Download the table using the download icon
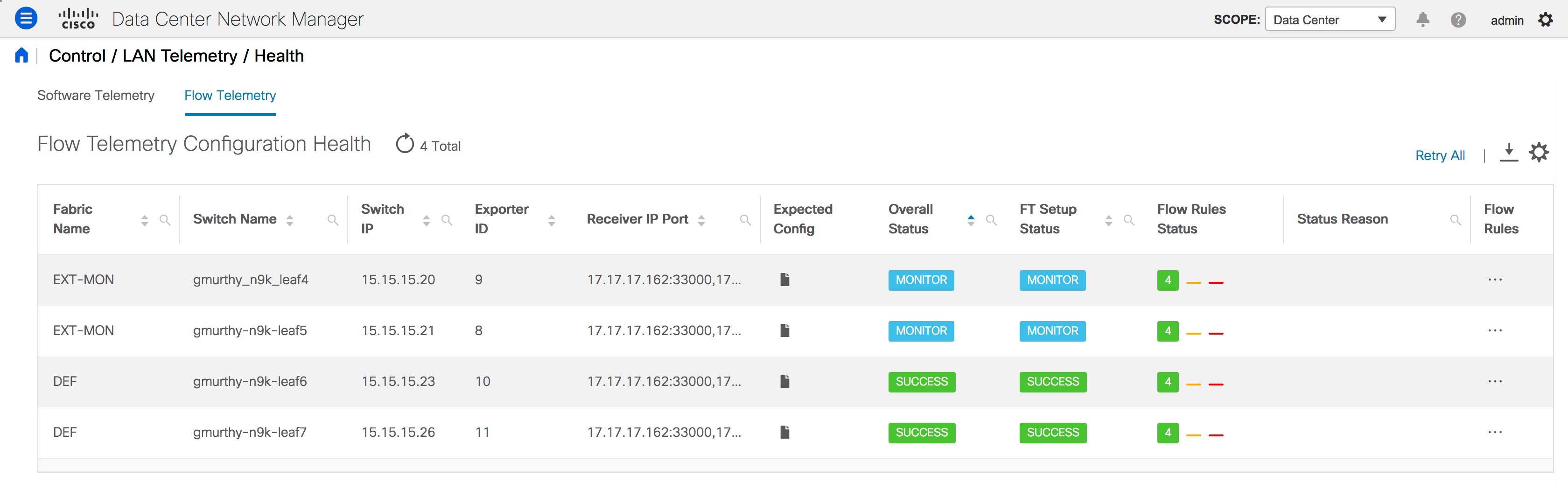Image resolution: width=1568 pixels, height=490 pixels. [x=1510, y=152]
